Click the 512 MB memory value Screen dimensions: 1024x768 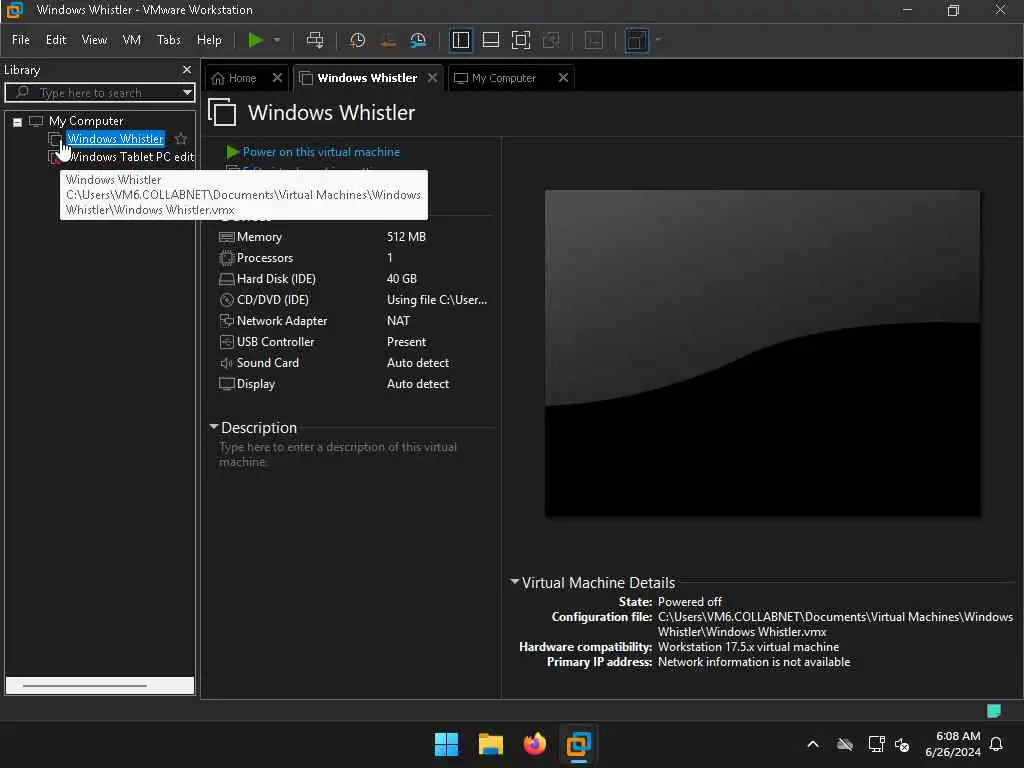406,237
